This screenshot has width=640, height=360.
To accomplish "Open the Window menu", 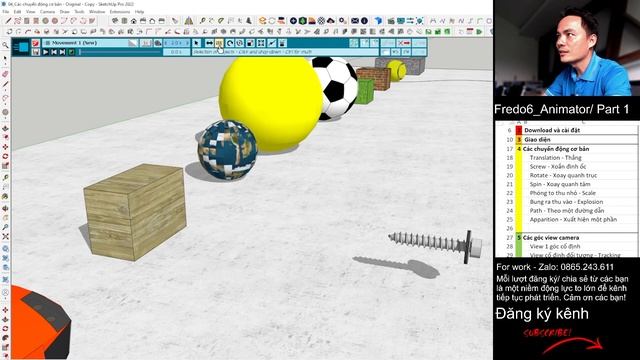I will coord(97,12).
